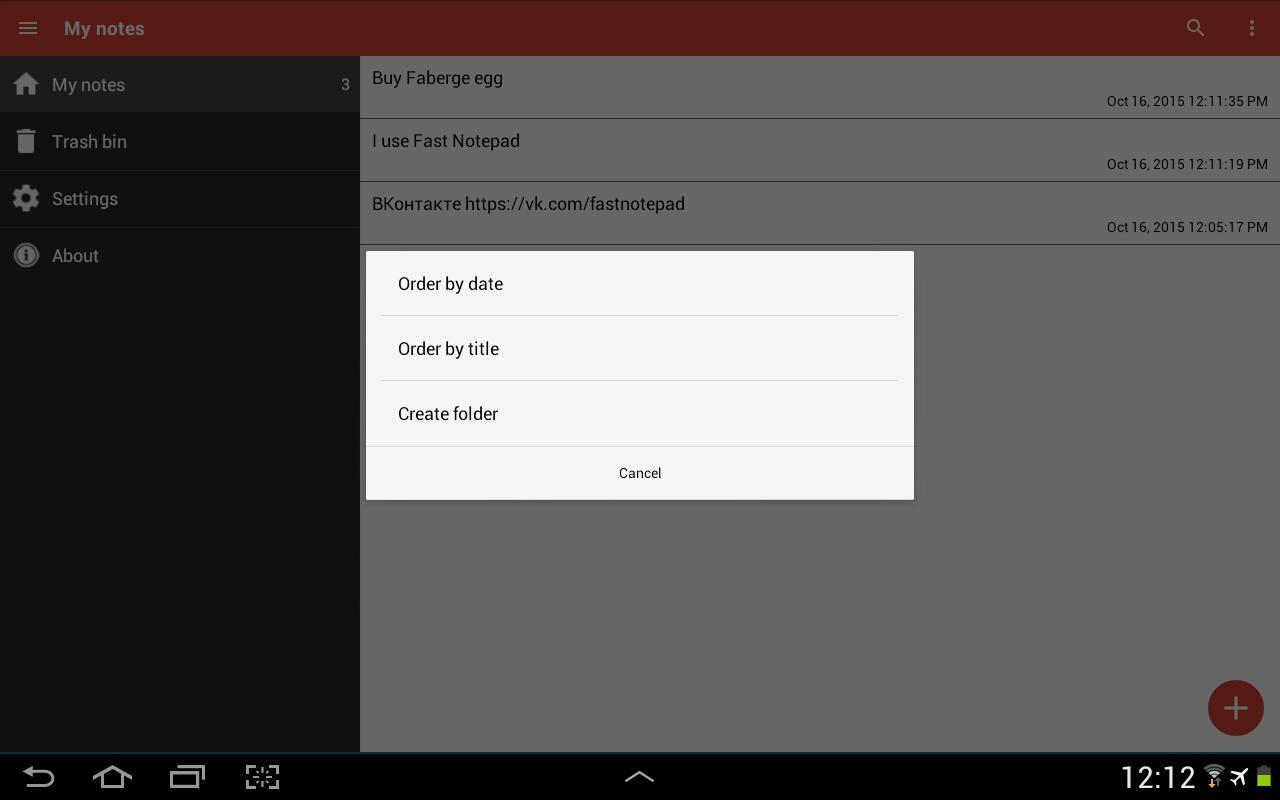
Task: Open the Buy Faberge egg note
Action: 820,87
